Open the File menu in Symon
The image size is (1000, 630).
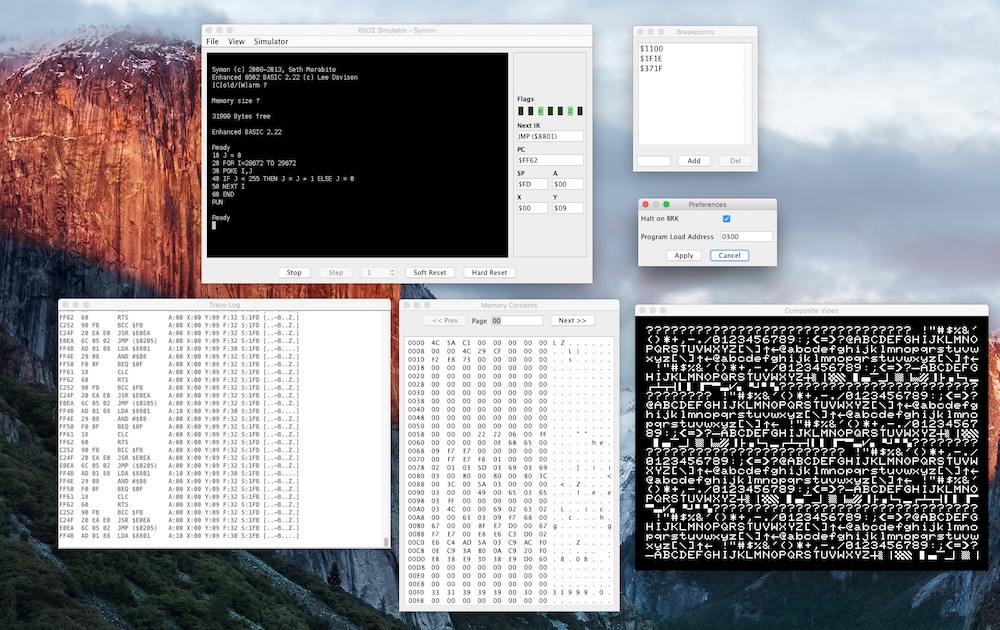[212, 41]
